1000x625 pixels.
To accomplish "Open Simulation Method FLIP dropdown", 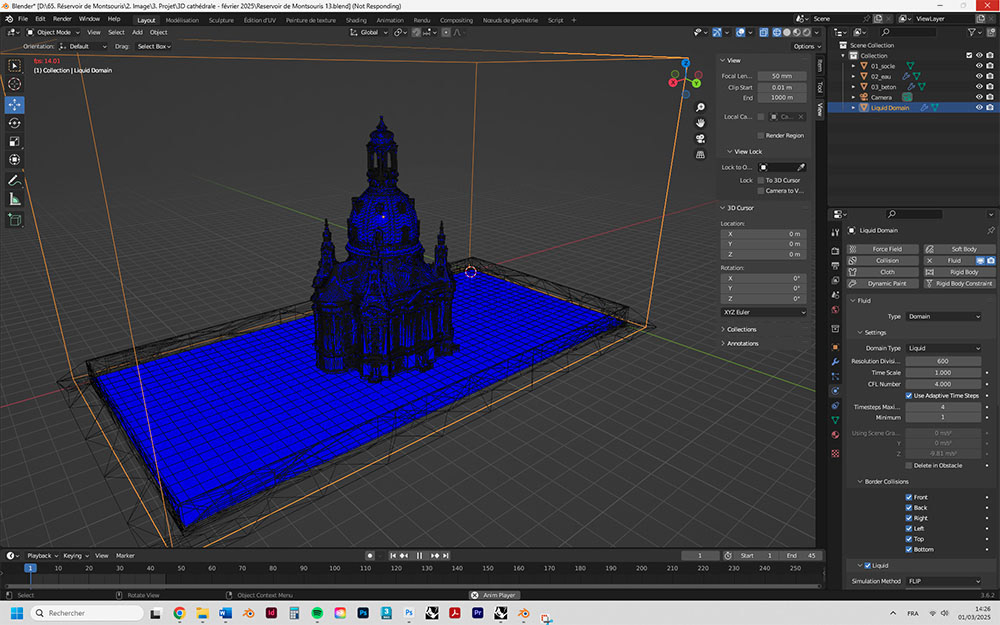I will tap(943, 581).
